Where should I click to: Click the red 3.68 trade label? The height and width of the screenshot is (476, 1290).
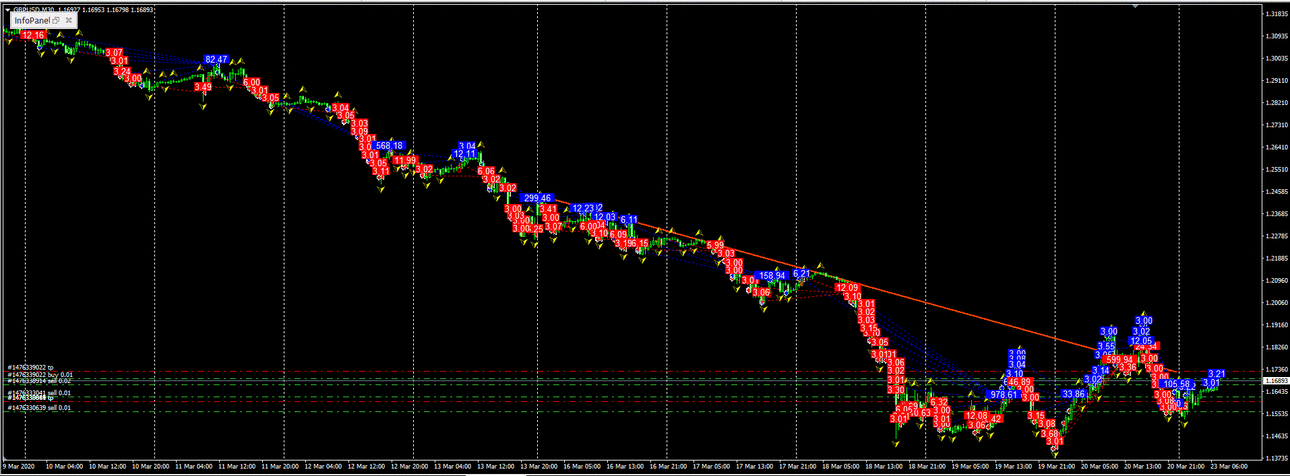pos(1049,434)
